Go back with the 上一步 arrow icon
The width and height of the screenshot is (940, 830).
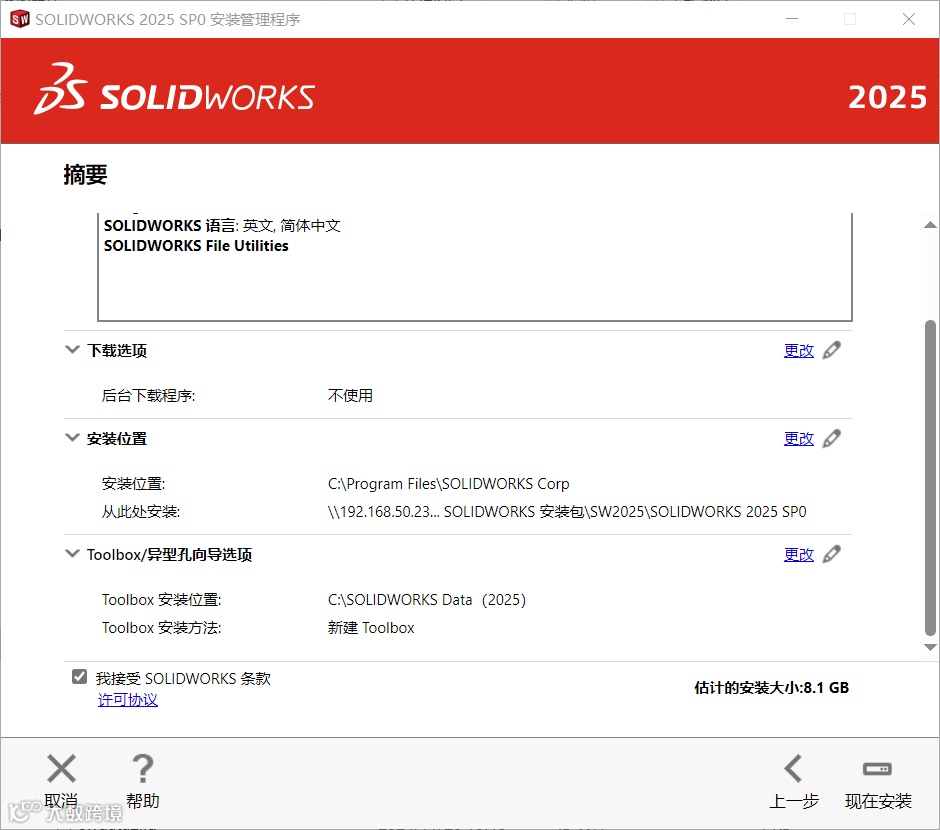(793, 768)
